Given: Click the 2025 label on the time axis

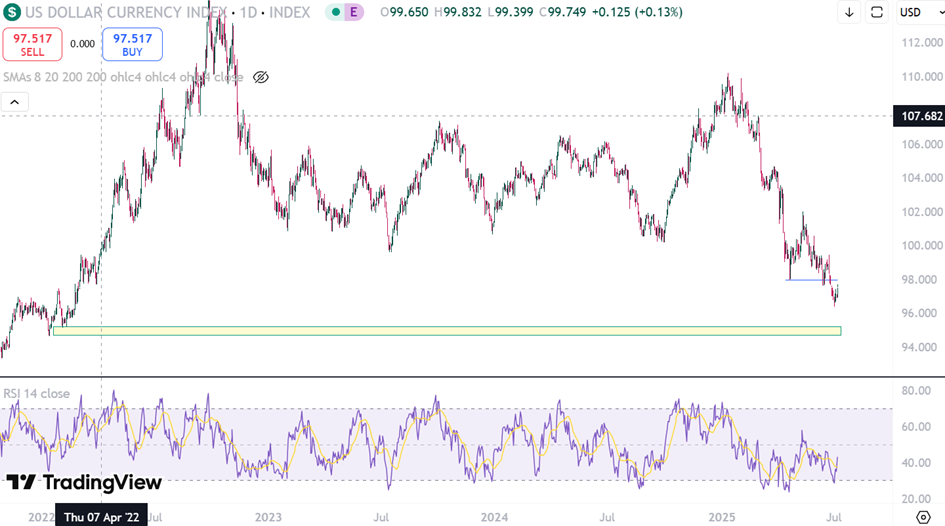Looking at the screenshot, I should 721,517.
